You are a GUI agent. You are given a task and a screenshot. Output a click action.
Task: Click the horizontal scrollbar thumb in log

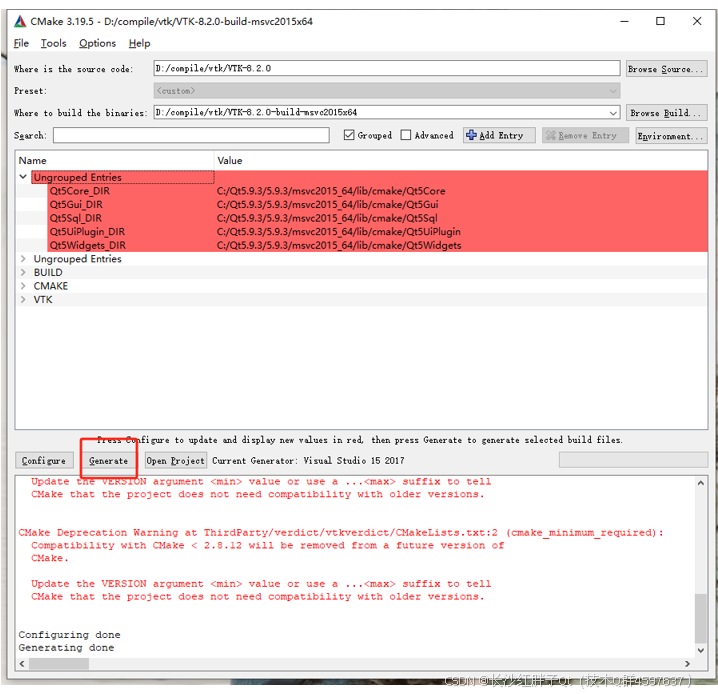pos(59,663)
